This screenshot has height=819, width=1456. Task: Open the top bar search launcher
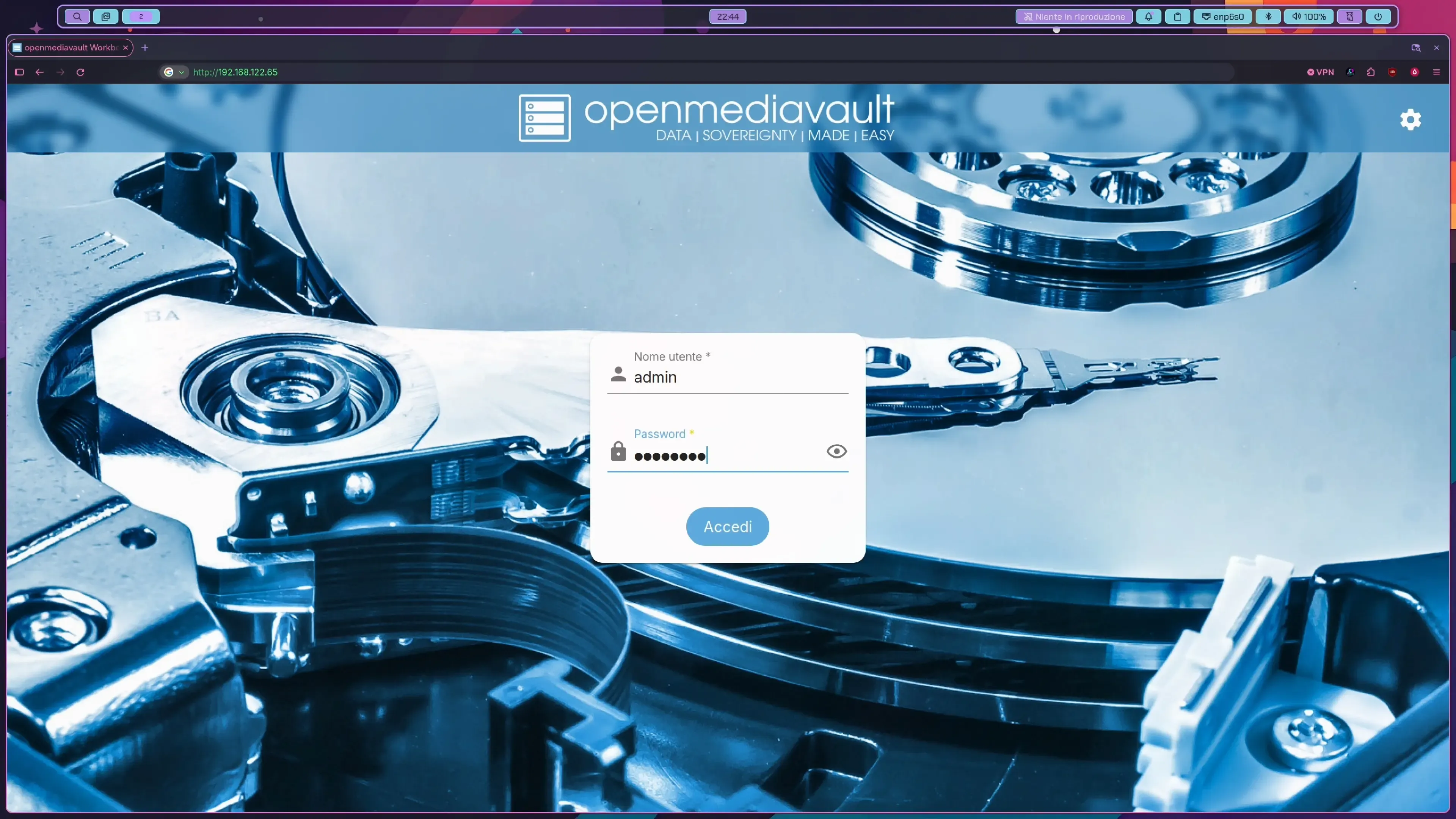[77, 16]
